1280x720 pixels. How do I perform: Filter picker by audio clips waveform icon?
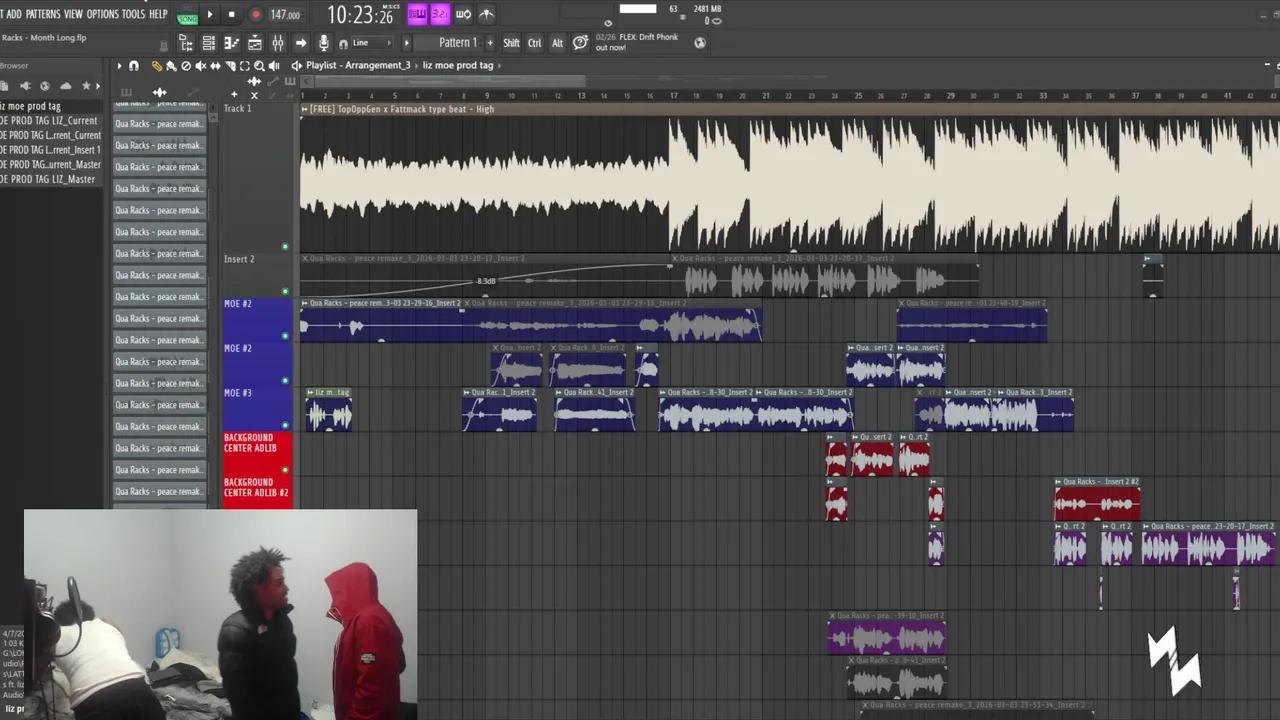click(x=159, y=92)
